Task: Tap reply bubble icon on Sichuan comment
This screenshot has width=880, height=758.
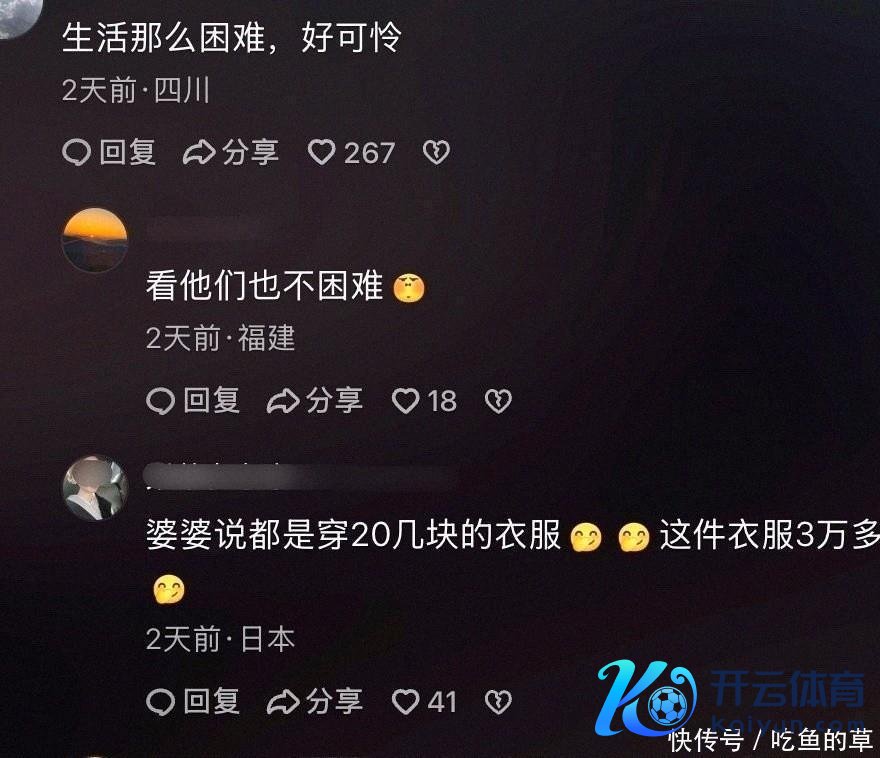Action: [x=76, y=153]
